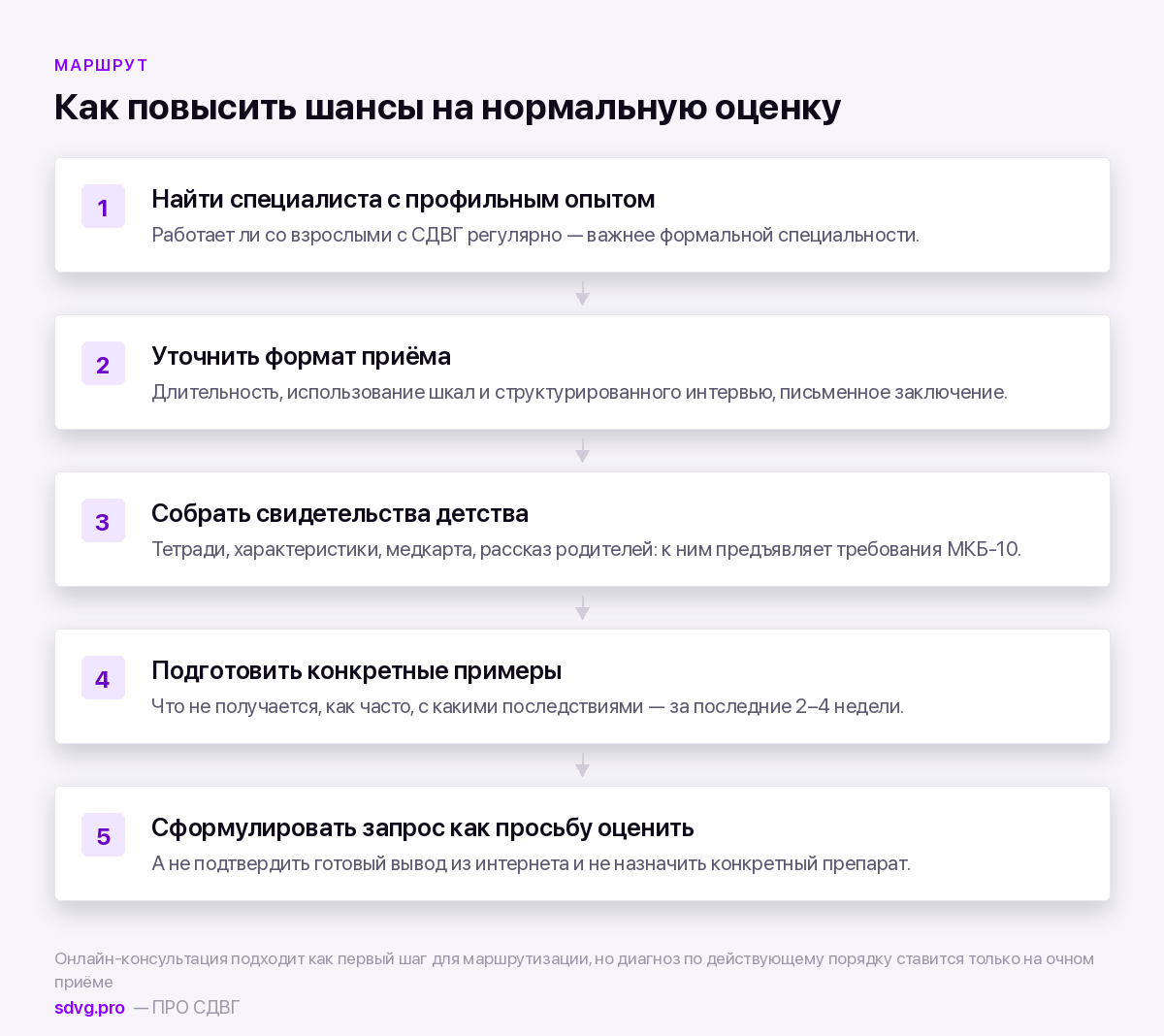This screenshot has height=1036, width=1164.
Task: Select heading "Собрать свидетельства детства"
Action: pyautogui.click(x=339, y=513)
